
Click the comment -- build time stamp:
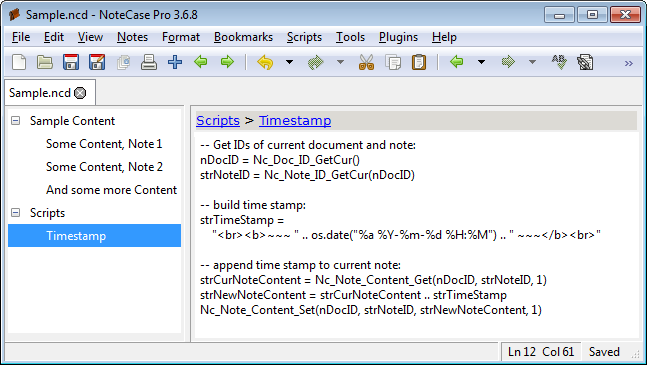[x=253, y=205]
